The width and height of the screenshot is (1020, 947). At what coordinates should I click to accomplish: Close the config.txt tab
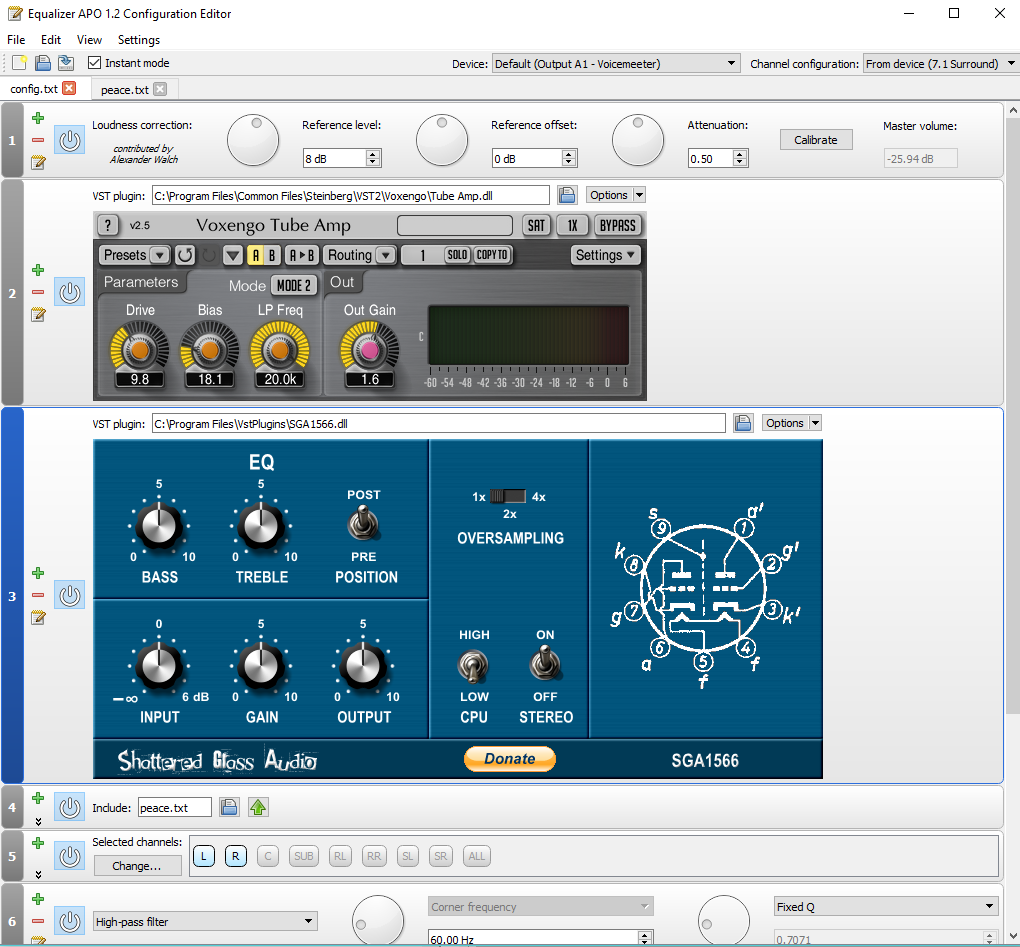[69, 88]
